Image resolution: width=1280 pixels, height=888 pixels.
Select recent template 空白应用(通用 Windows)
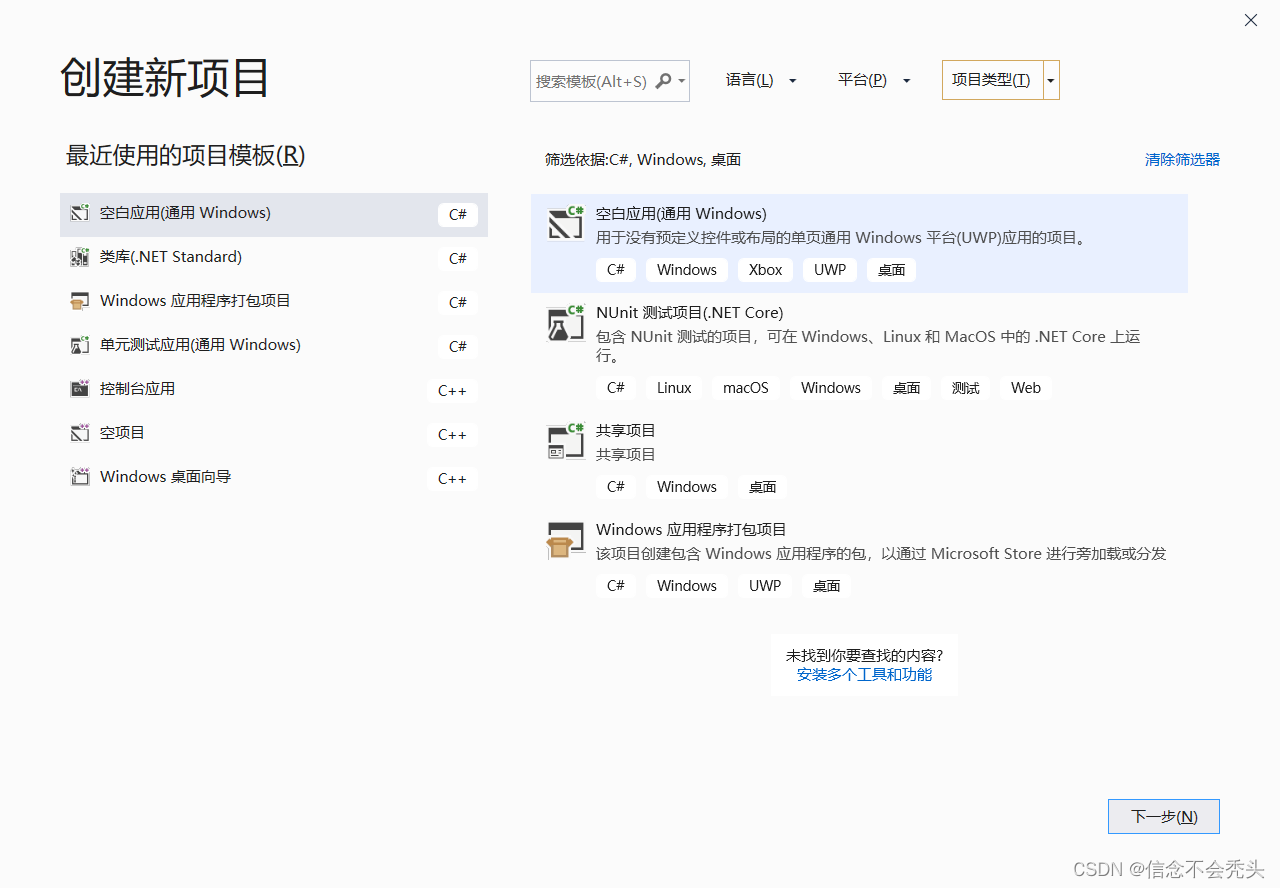coord(274,214)
